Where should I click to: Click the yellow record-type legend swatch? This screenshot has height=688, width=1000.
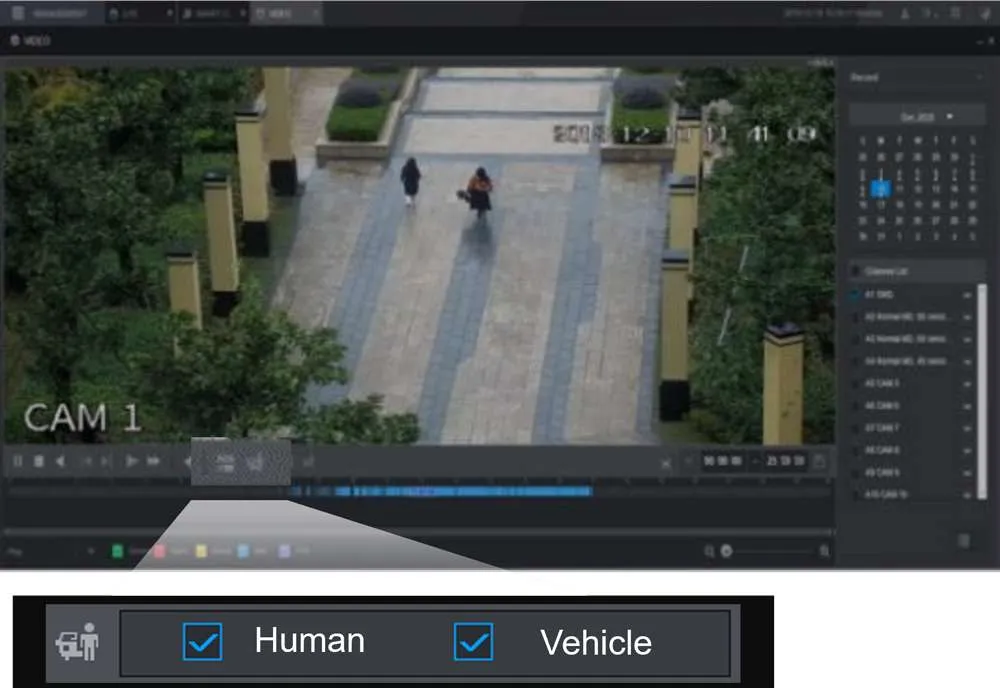click(x=201, y=551)
